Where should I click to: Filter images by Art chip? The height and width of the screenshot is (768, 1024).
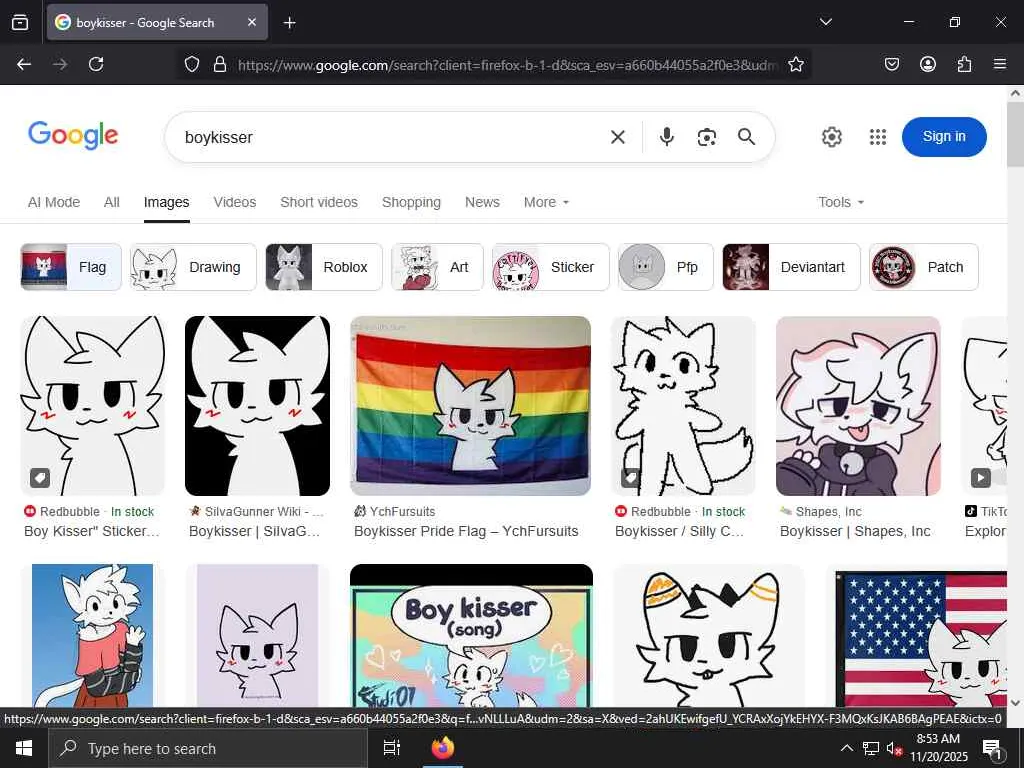(x=437, y=267)
